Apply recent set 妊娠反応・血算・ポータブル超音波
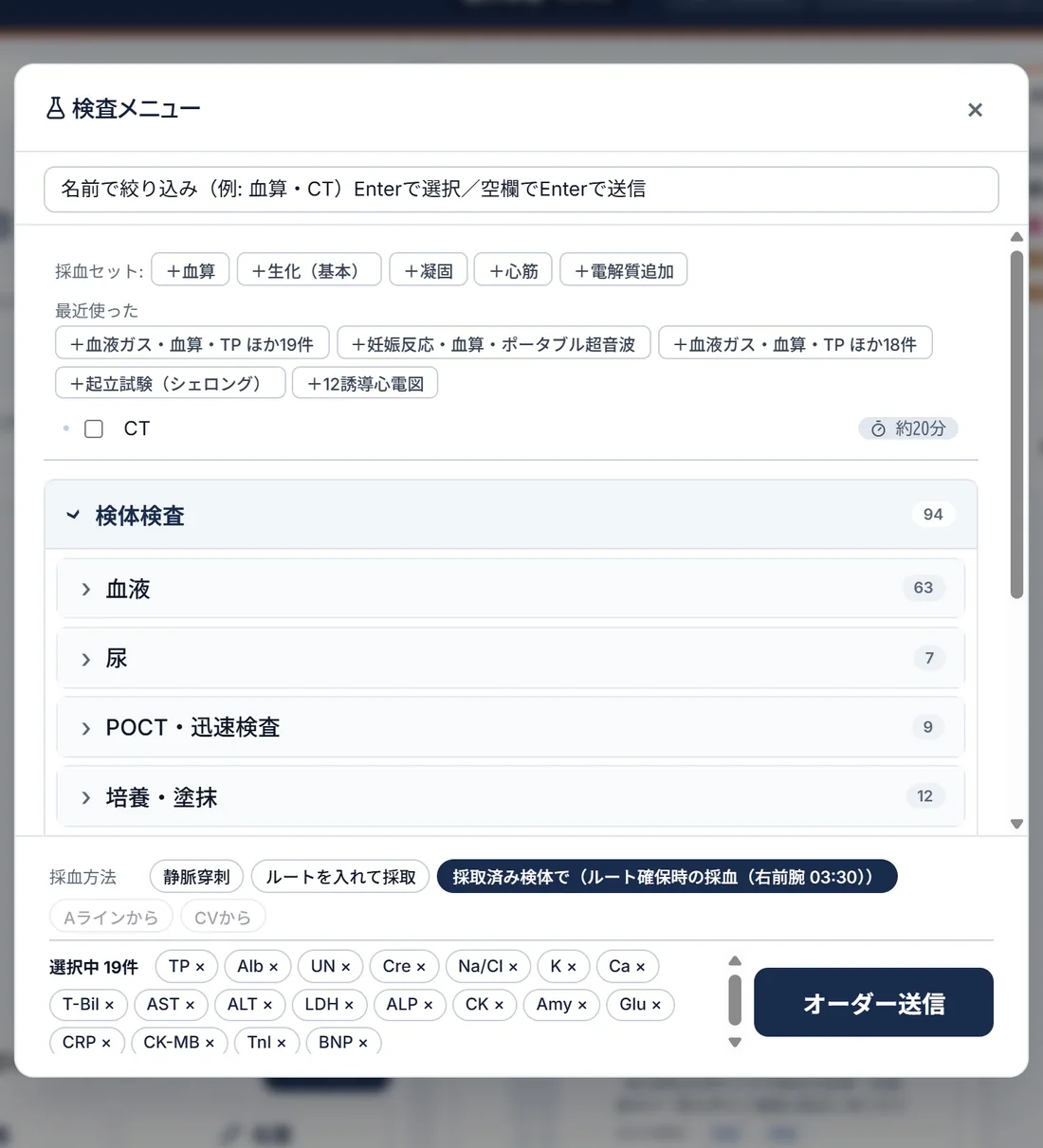This screenshot has height=1148, width=1043. coord(494,343)
